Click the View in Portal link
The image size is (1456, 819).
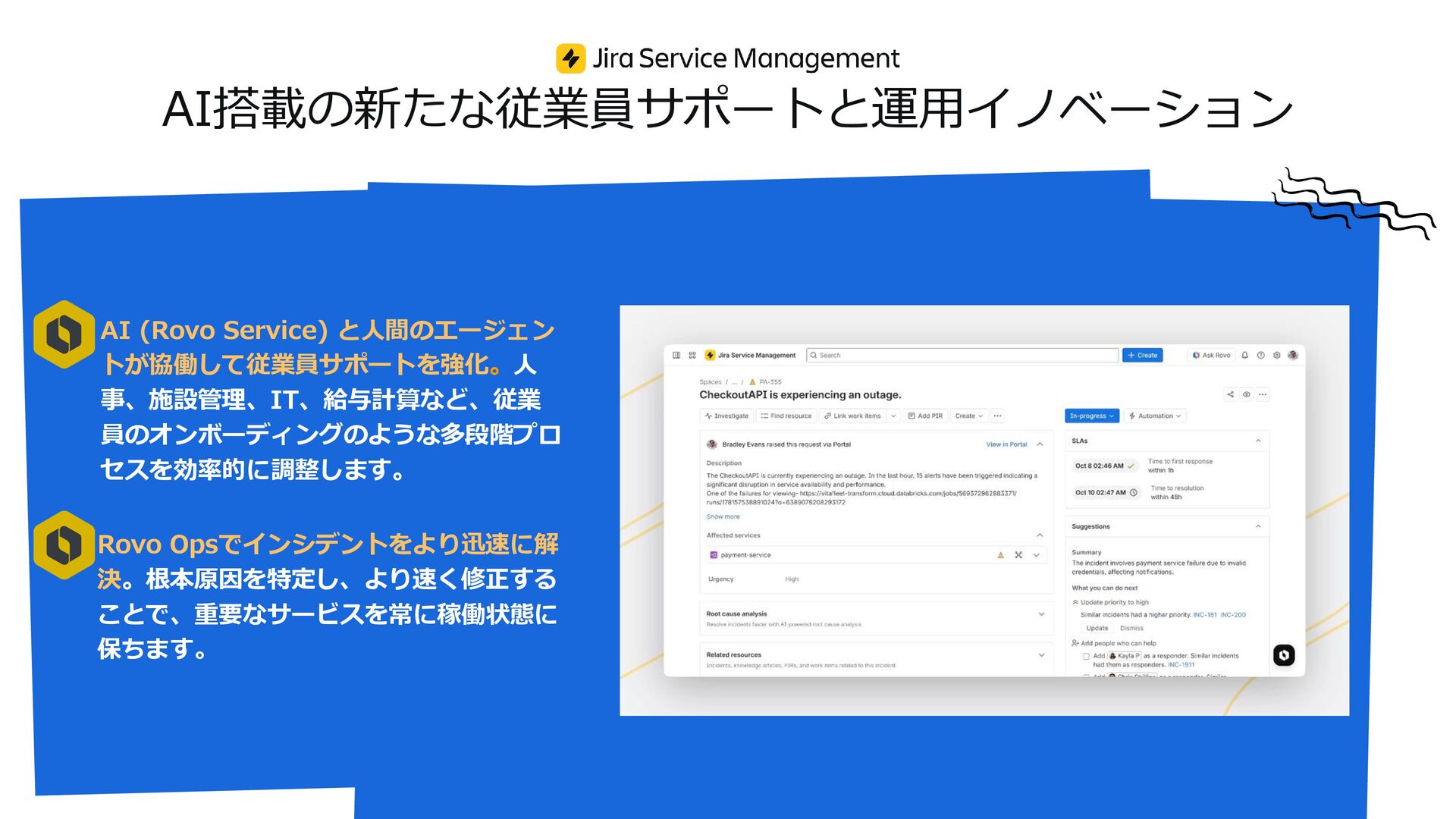(1006, 444)
